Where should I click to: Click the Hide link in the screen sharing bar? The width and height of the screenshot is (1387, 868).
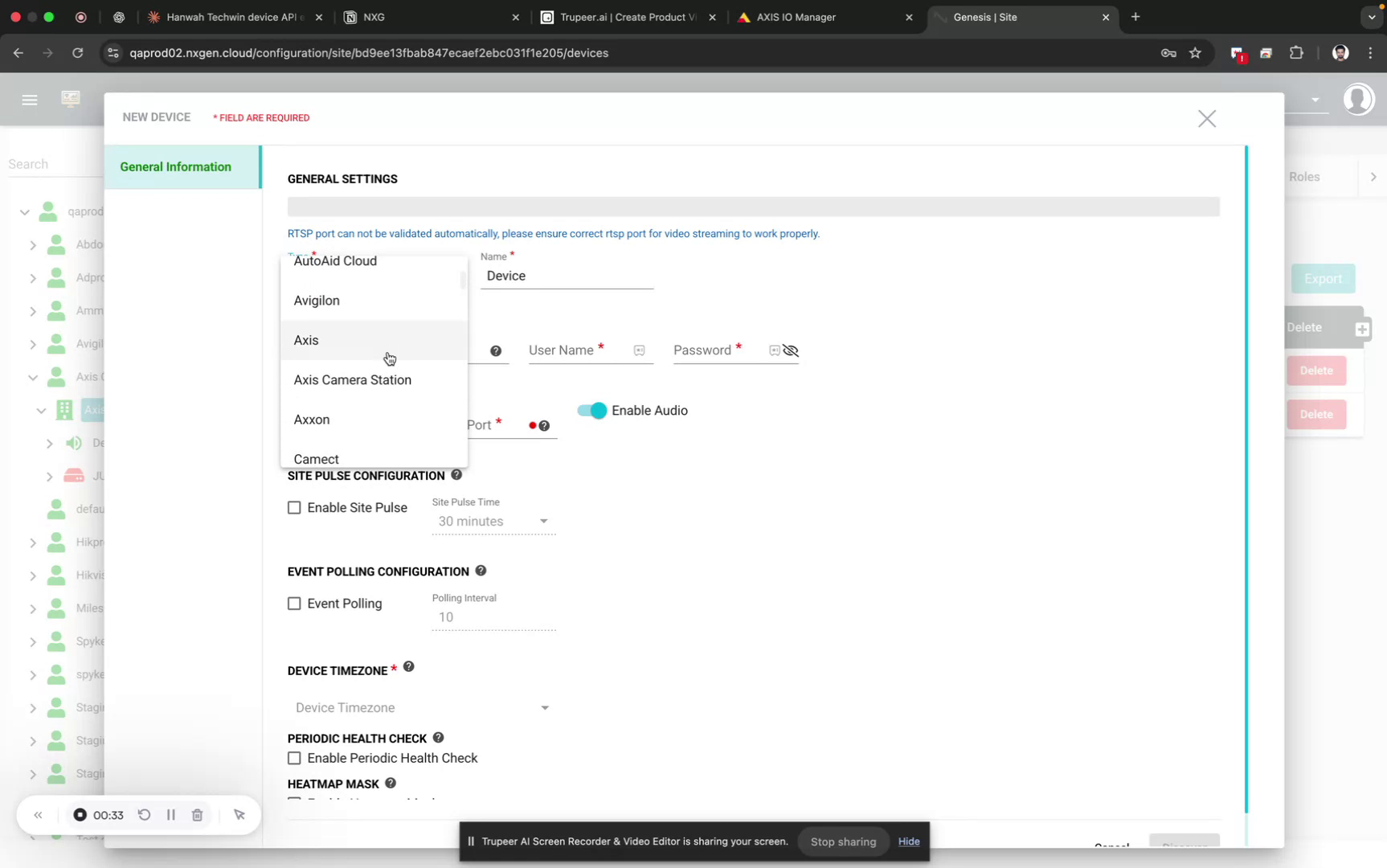click(909, 841)
